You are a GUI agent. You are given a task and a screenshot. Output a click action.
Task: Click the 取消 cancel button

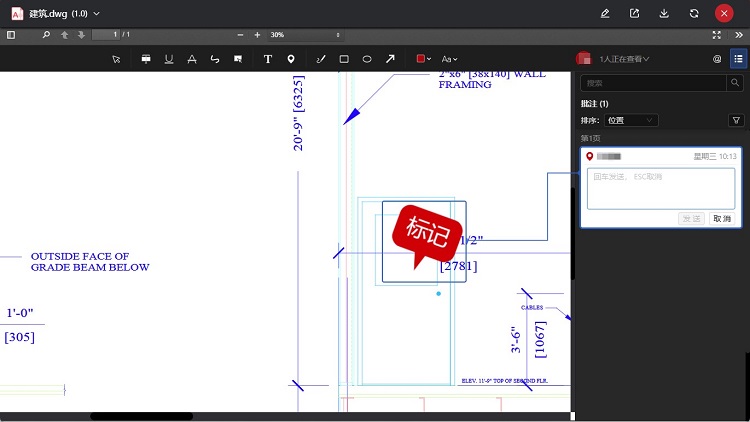[721, 218]
